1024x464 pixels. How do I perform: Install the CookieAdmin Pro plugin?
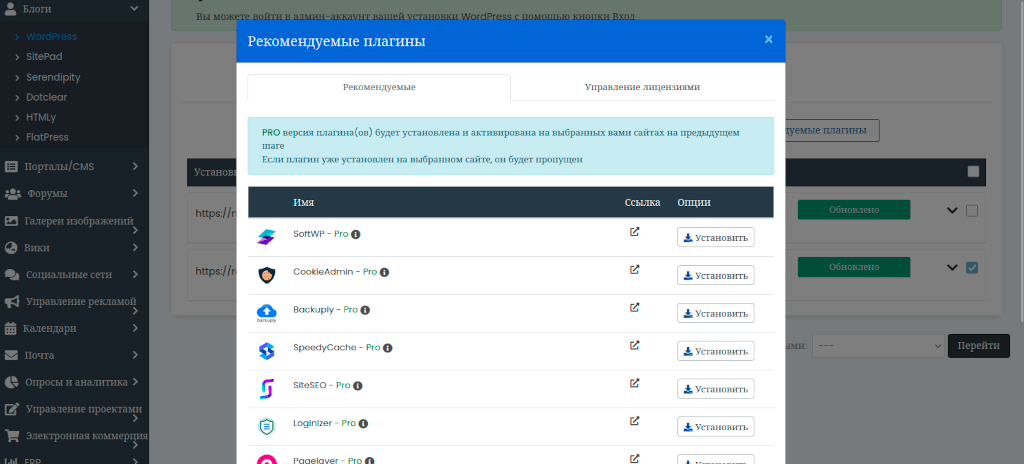[716, 275]
